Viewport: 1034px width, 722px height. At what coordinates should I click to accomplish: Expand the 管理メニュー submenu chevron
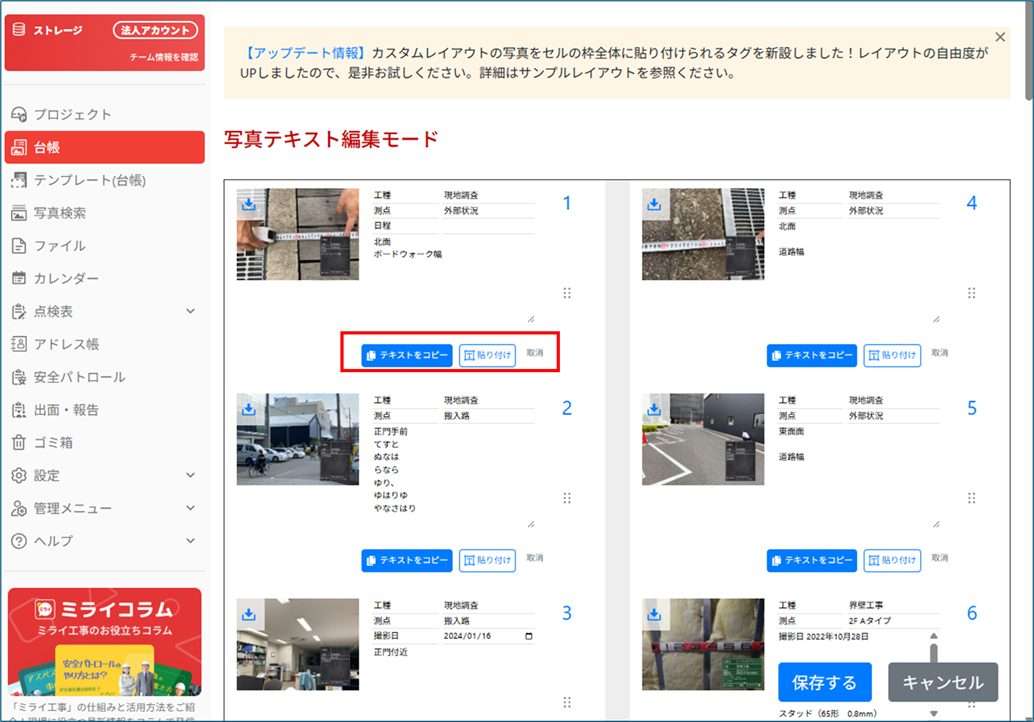click(191, 508)
